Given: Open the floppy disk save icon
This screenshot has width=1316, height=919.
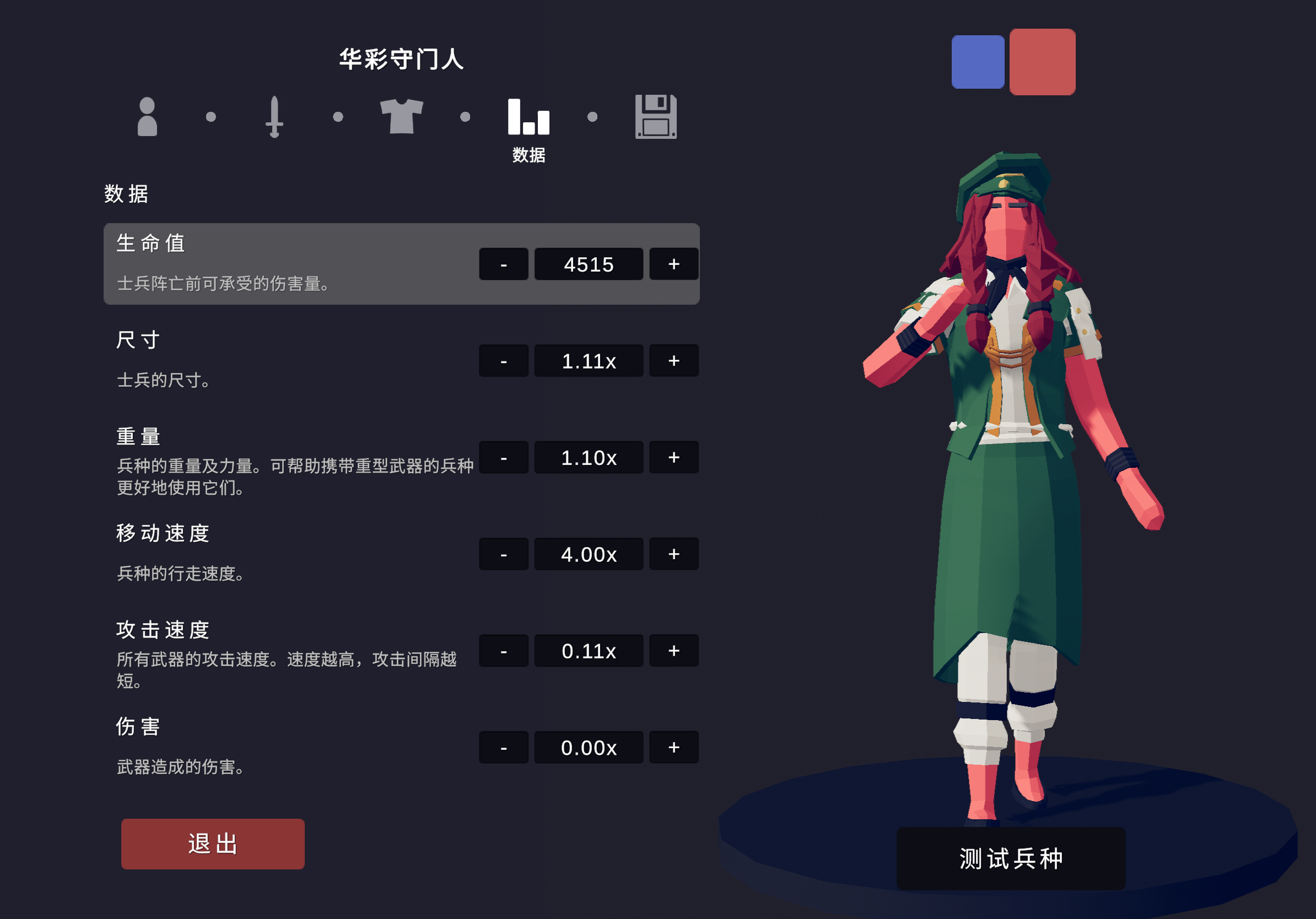Looking at the screenshot, I should click(x=656, y=117).
